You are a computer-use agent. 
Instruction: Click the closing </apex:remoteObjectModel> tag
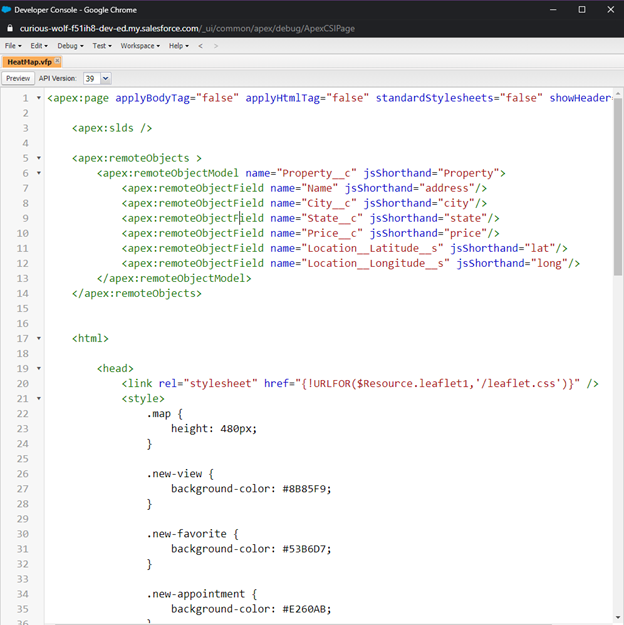coord(174,278)
